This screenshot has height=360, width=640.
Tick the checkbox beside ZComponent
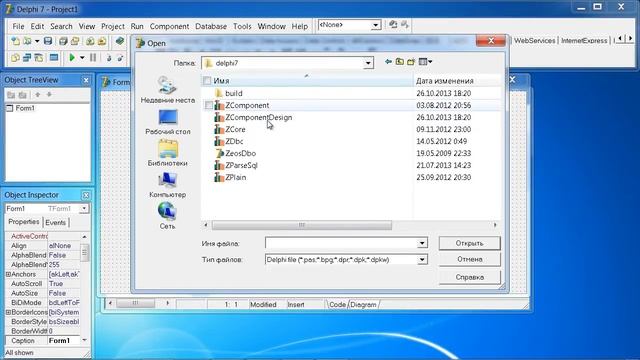coord(209,105)
